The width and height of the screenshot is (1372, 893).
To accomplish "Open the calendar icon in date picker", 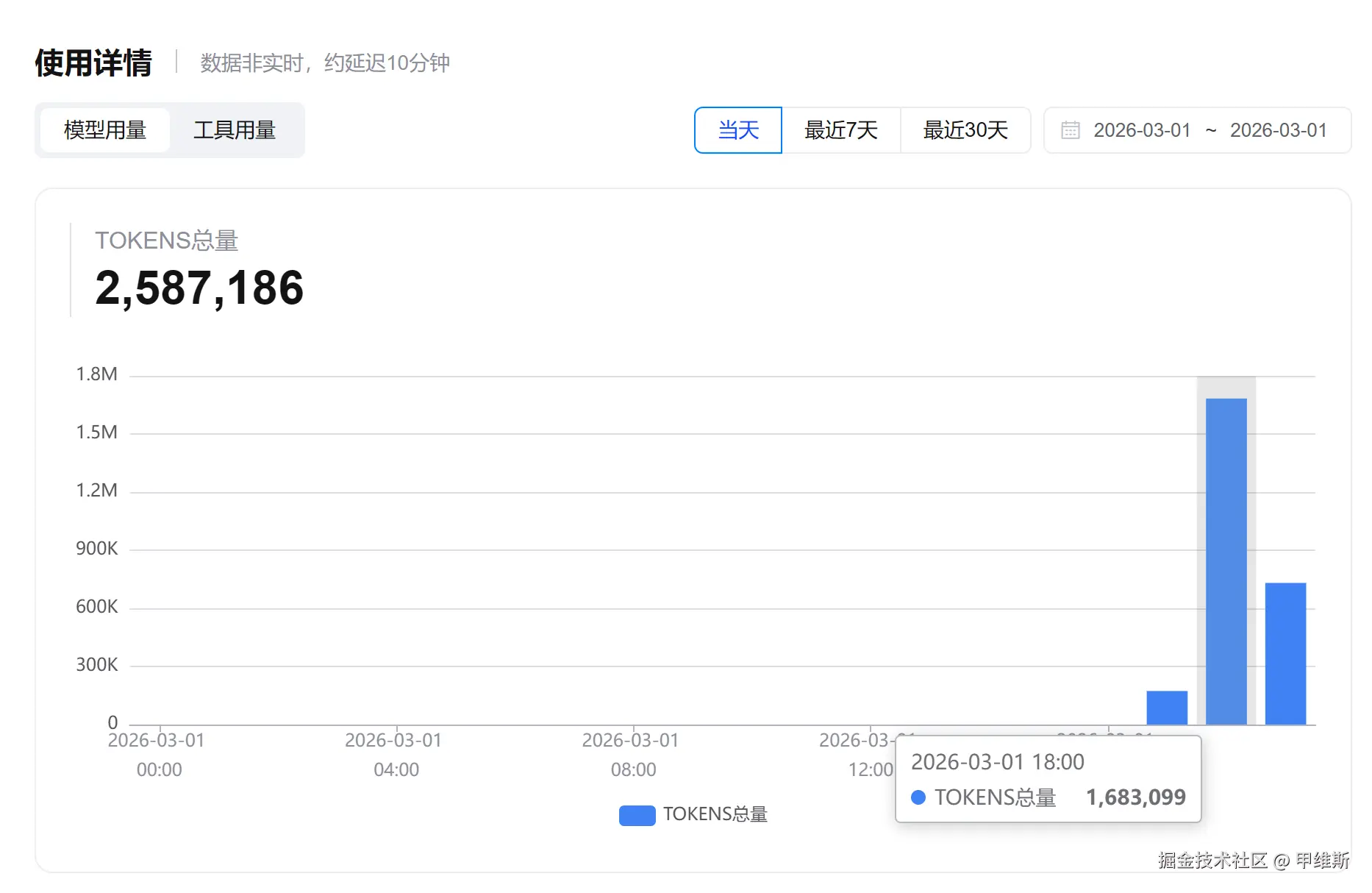I will [x=1071, y=130].
